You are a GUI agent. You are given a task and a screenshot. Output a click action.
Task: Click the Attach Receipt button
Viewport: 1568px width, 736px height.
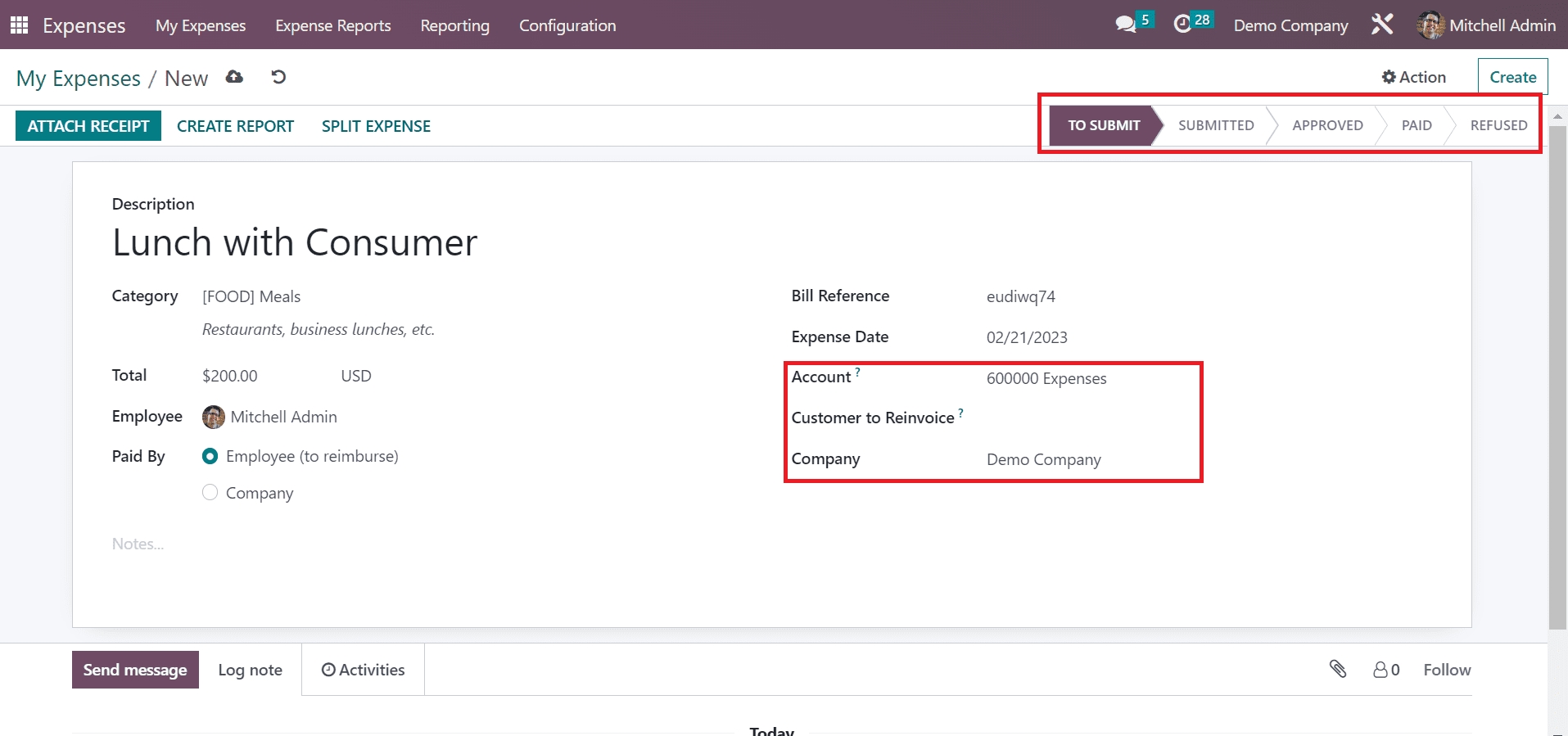(88, 126)
